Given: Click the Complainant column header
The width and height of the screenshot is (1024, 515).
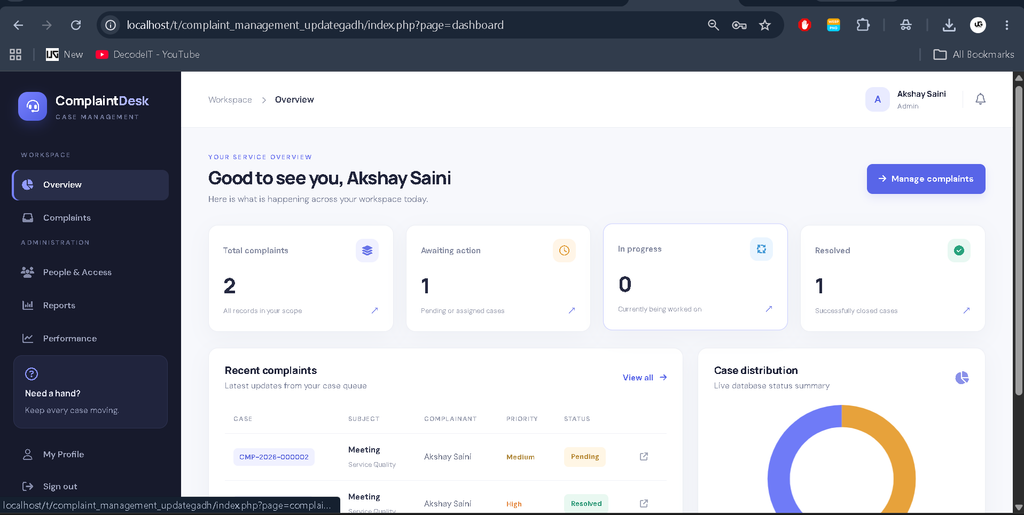Looking at the screenshot, I should point(451,418).
